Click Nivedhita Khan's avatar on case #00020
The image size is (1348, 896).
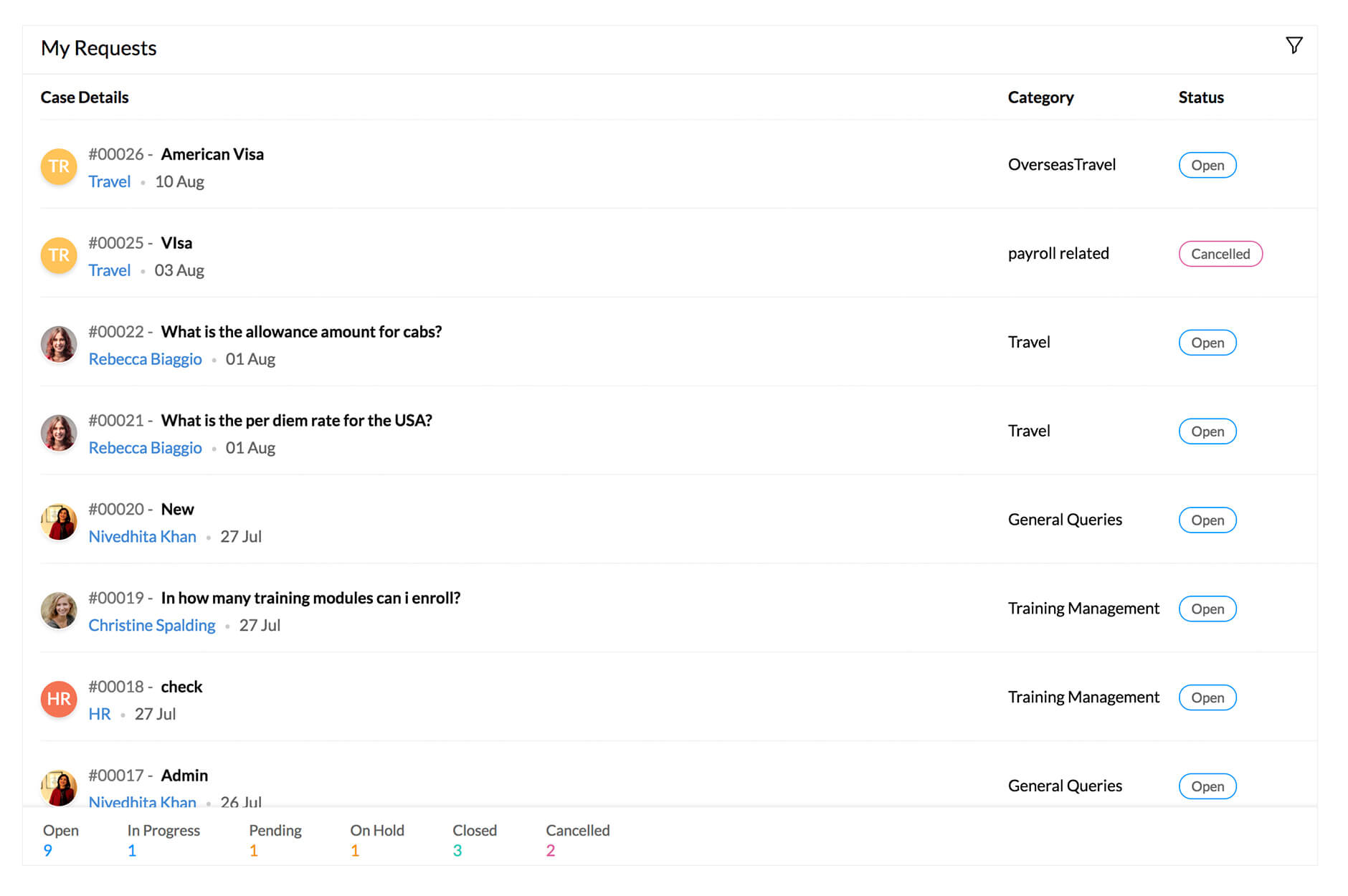[x=59, y=521]
